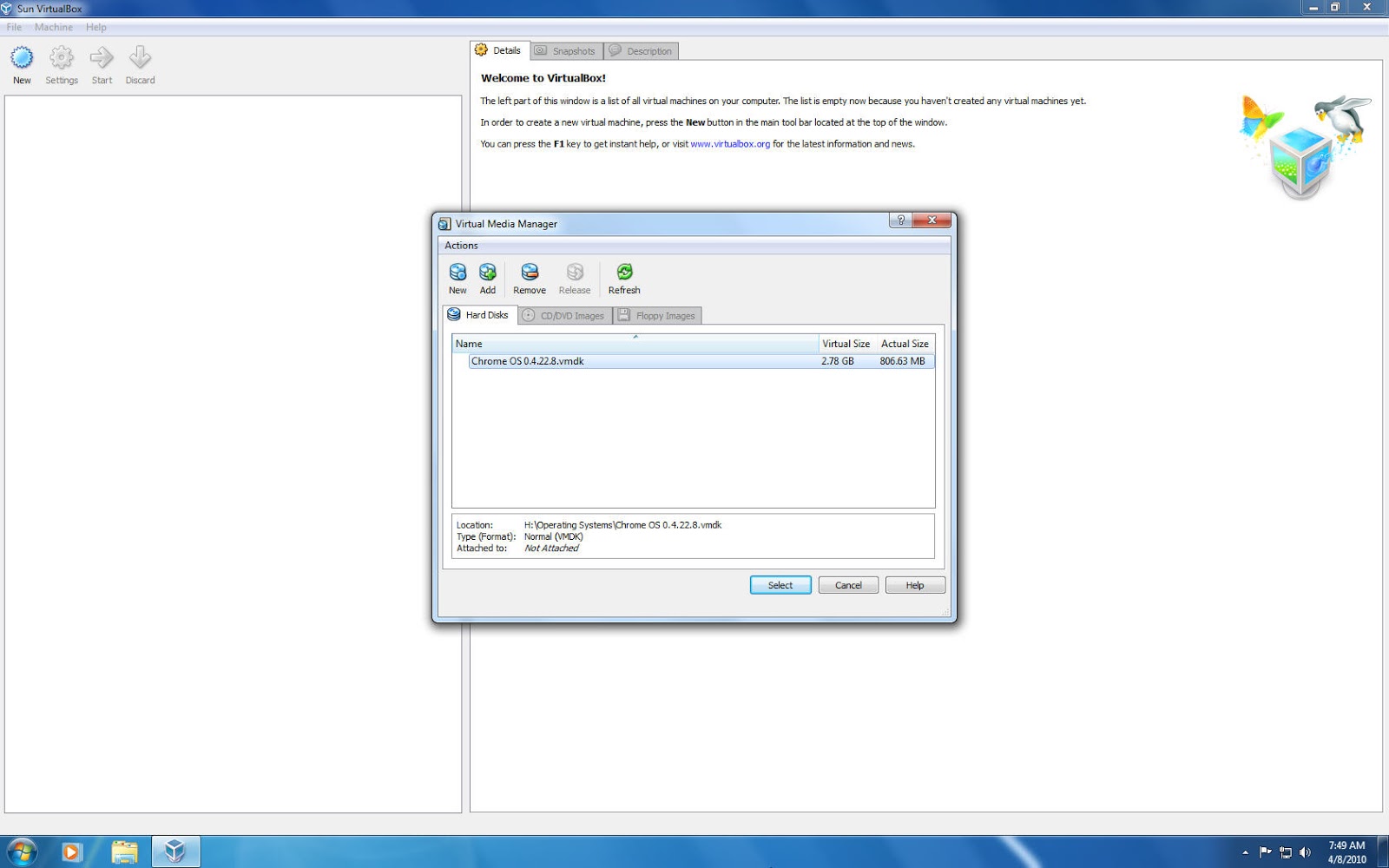
Task: Click the 2.78 GB virtual size value
Action: (x=838, y=361)
